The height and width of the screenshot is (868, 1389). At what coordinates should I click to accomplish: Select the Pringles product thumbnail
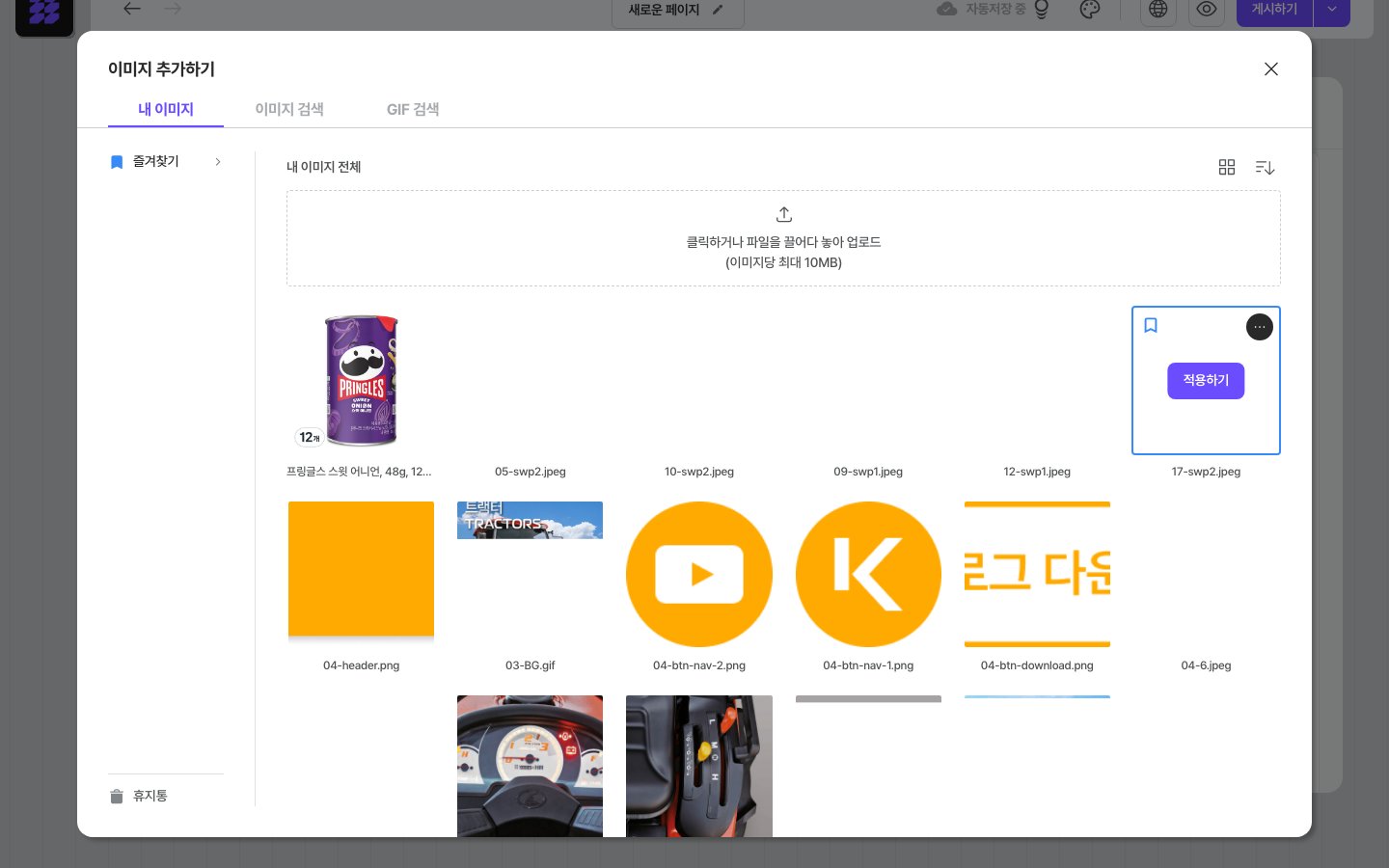point(361,380)
